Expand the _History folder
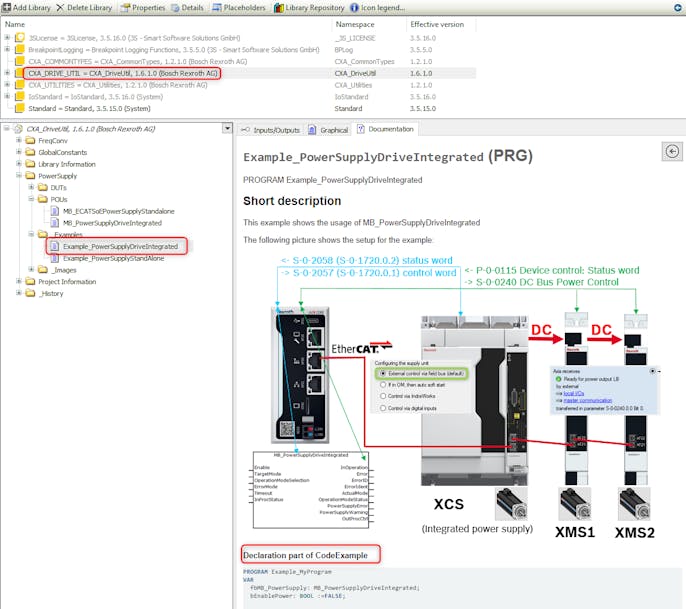The image size is (686, 609). pyautogui.click(x=19, y=293)
